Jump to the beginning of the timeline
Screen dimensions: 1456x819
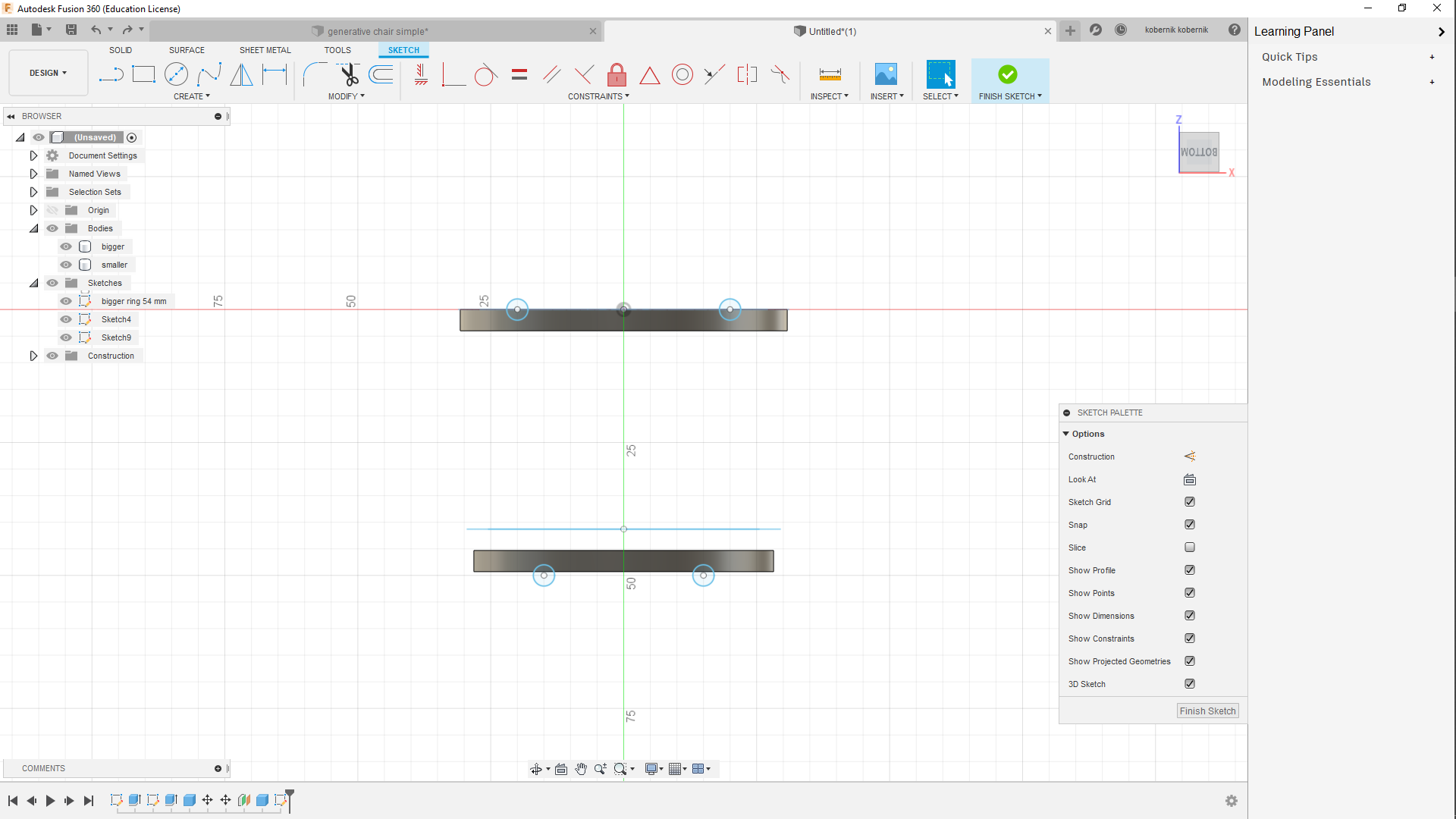coord(11,800)
